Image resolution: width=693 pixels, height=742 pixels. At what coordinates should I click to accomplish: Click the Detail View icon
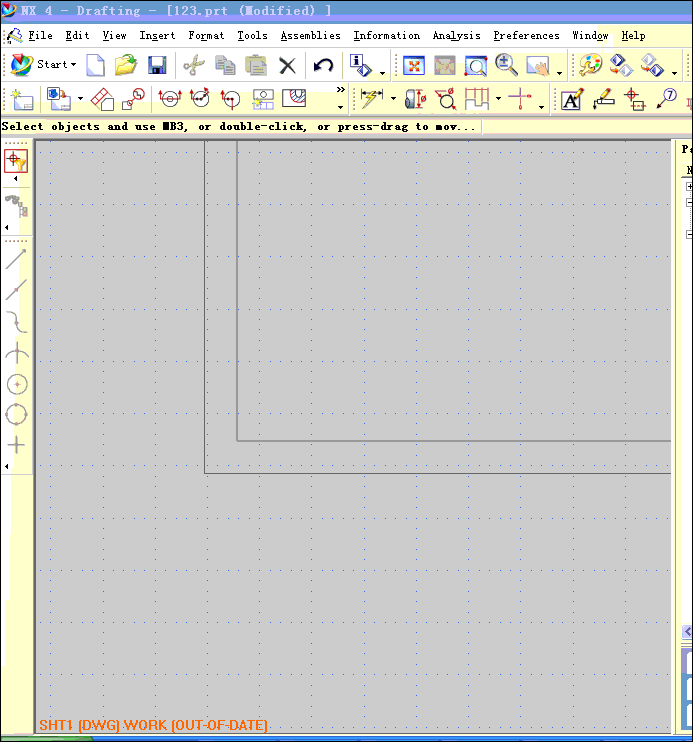pyautogui.click(x=133, y=99)
